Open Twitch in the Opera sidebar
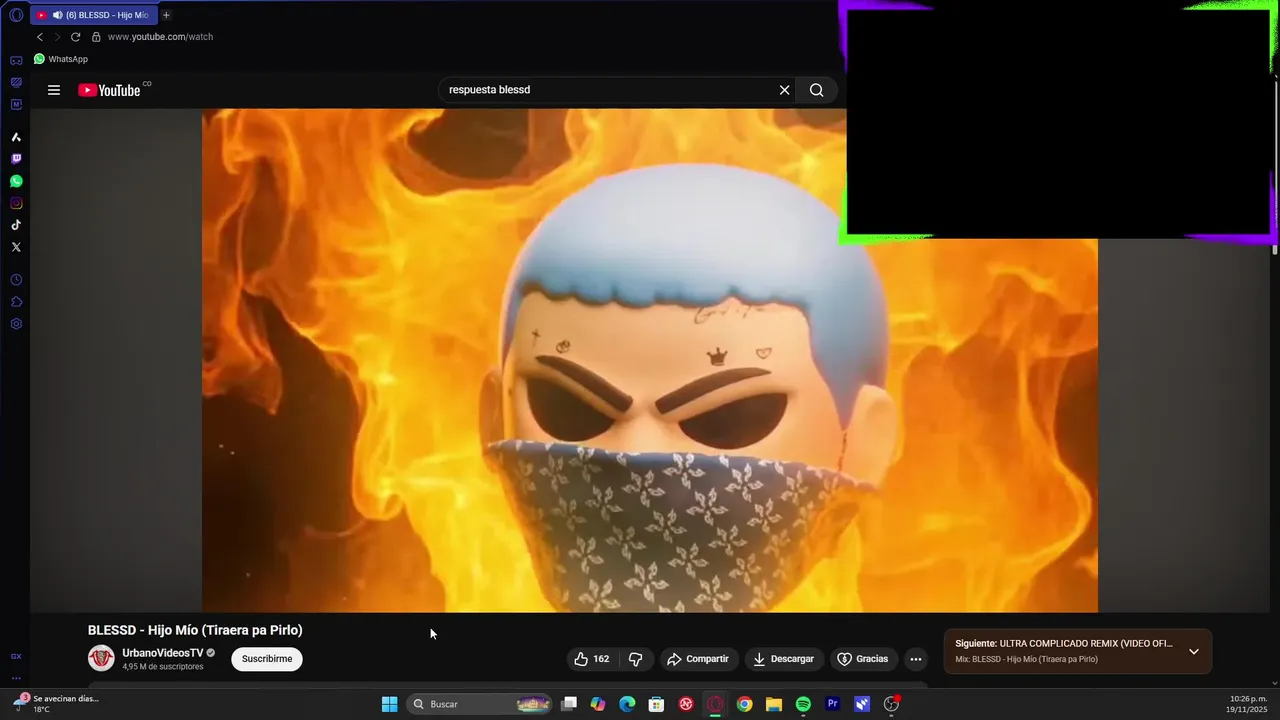 point(16,159)
